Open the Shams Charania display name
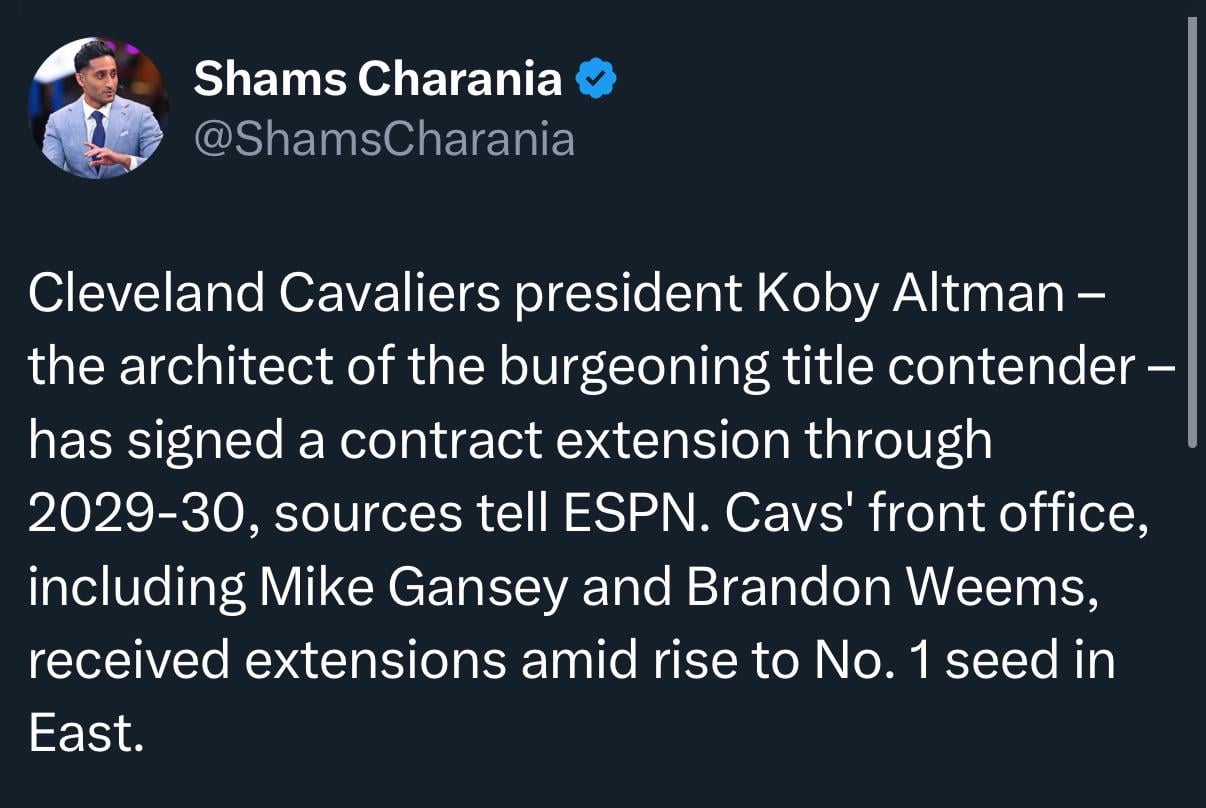Screen dimensions: 1206x808 (377, 78)
